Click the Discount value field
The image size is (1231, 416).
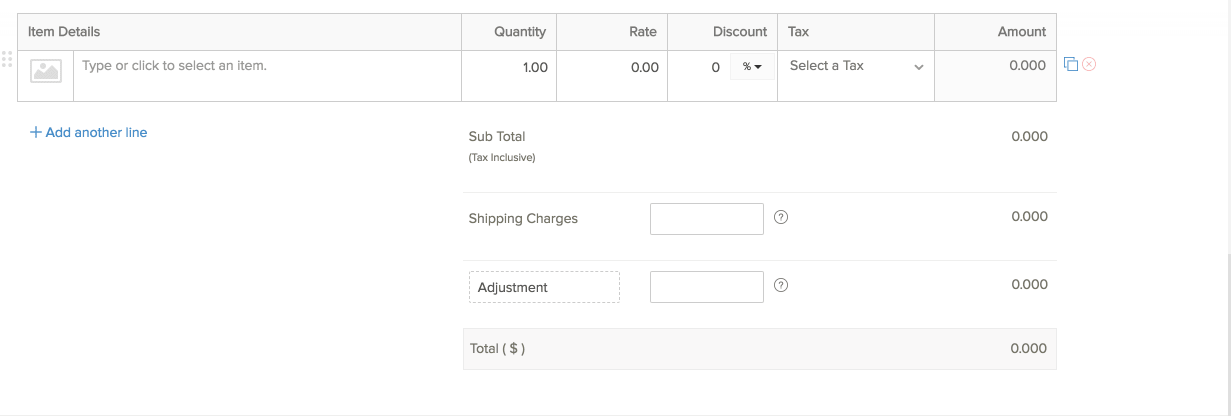click(701, 68)
